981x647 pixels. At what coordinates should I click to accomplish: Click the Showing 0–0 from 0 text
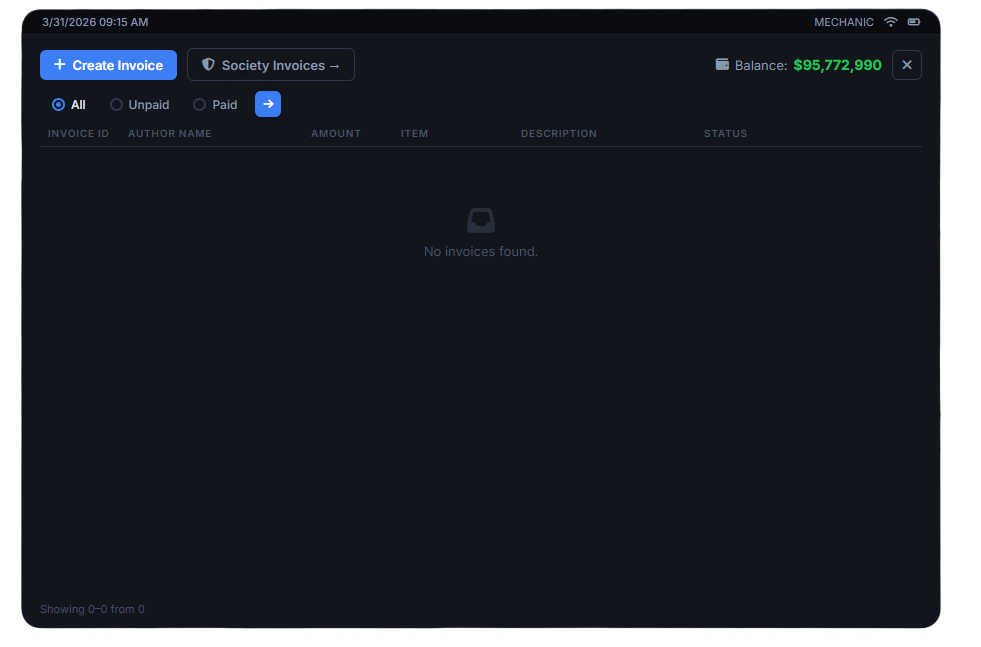point(92,609)
